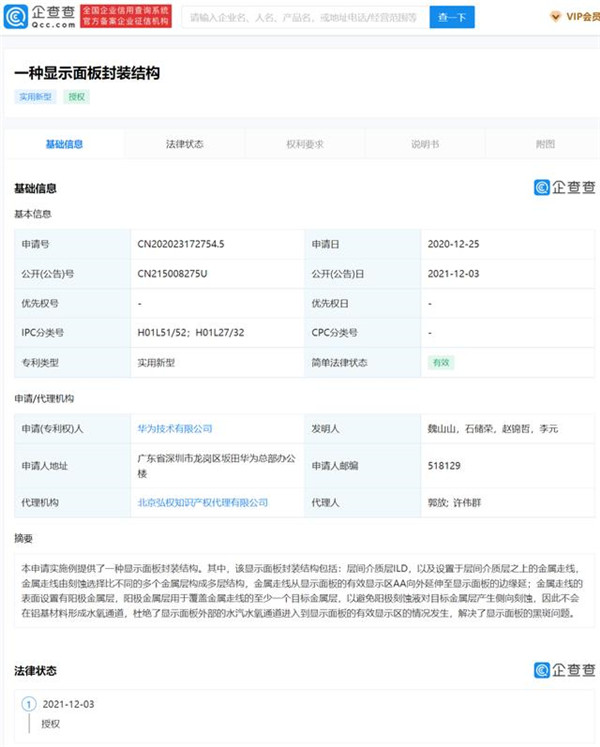The image size is (600, 747).
Task: Open the 权利要求 tab
Action: pos(304,144)
